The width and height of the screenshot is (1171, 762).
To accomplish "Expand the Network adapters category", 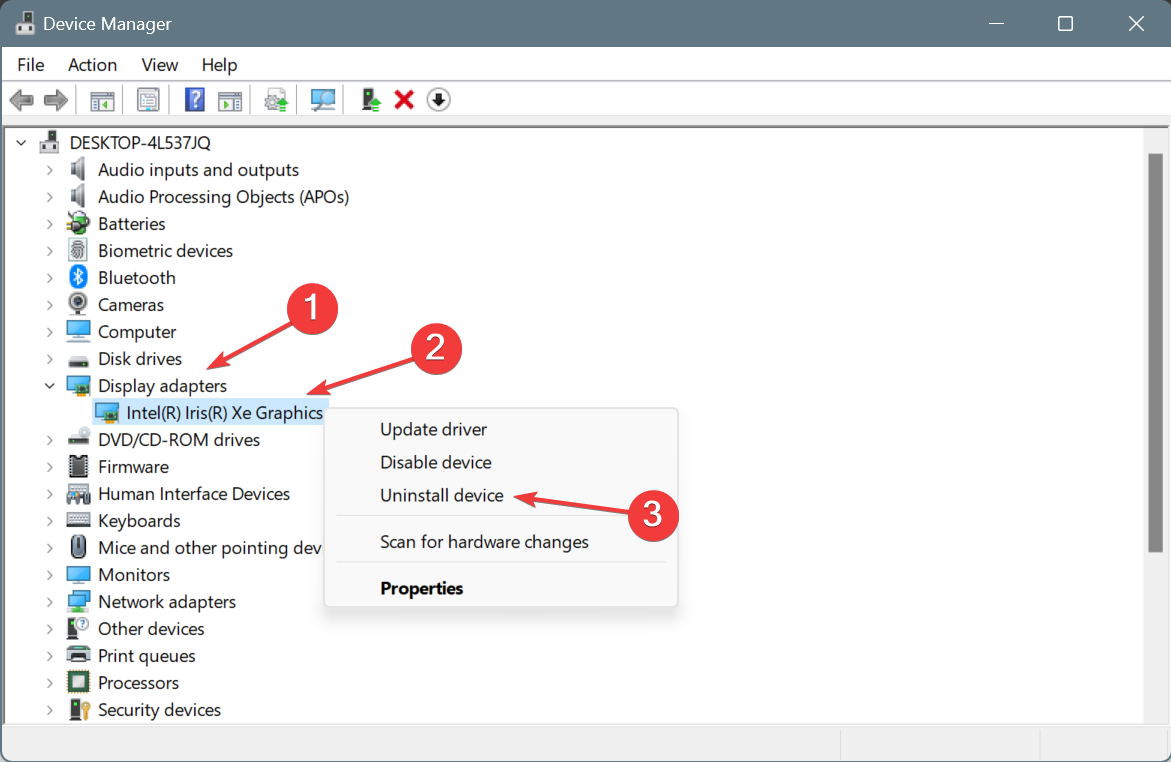I will pyautogui.click(x=49, y=601).
